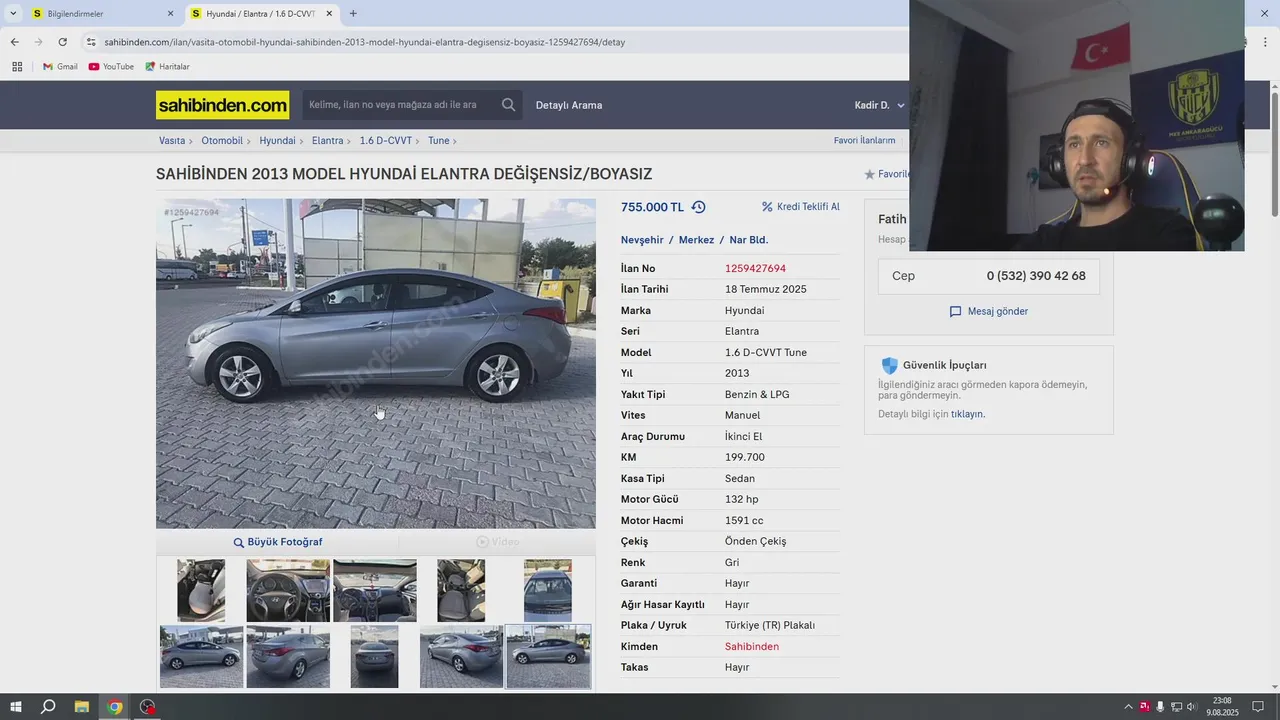Reload the page in Chrome

pos(62,42)
